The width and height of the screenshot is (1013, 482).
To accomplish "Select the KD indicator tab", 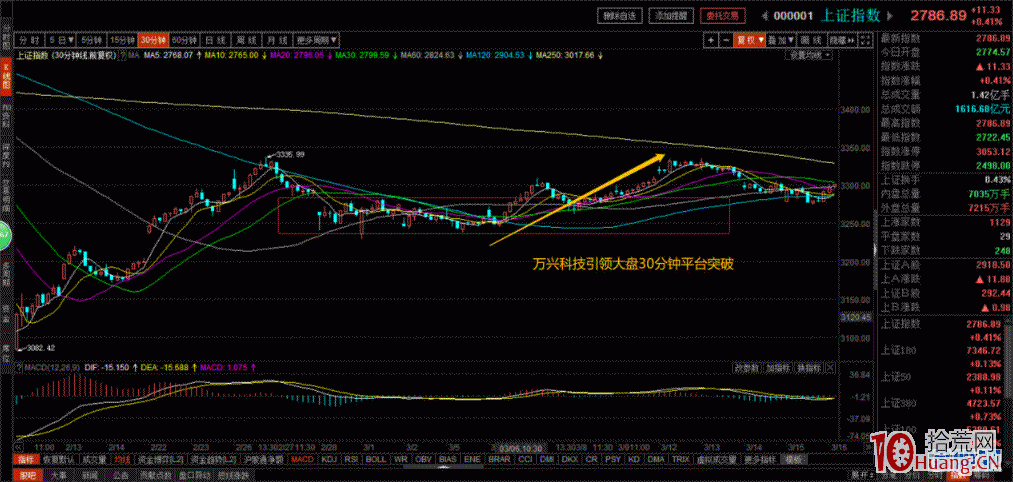I will [x=634, y=459].
